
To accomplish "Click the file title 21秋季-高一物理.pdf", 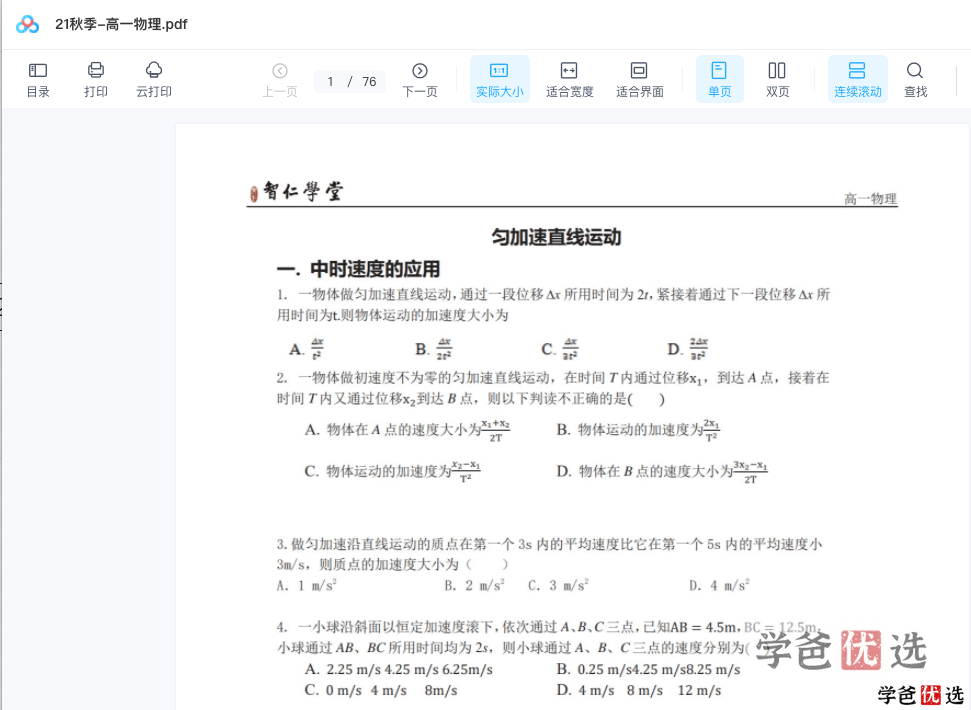I will point(121,24).
